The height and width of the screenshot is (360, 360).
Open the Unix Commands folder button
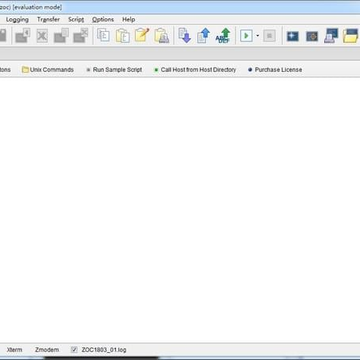pyautogui.click(x=48, y=70)
